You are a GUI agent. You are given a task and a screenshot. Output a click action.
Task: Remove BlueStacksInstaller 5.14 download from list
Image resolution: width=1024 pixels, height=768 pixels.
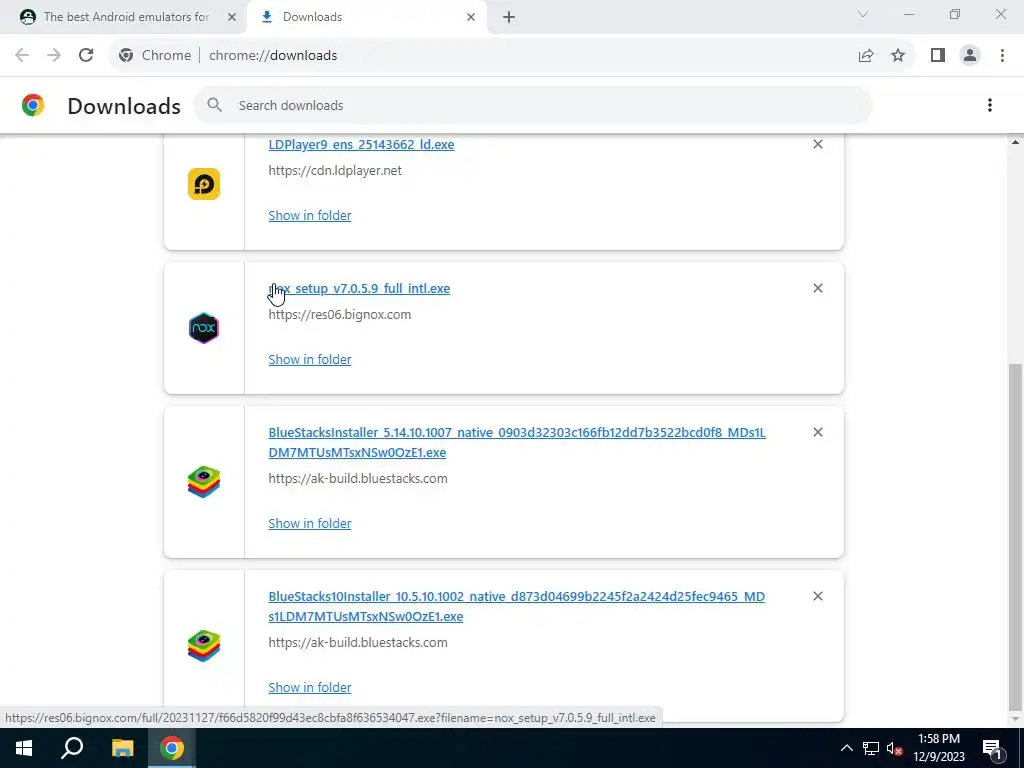(x=818, y=432)
